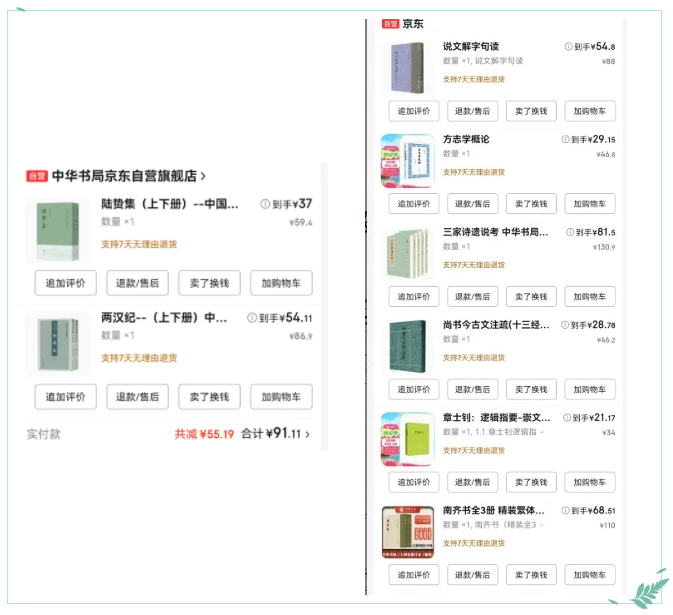Screen dimensions: 673x615
Task: Click 加购物车 for 方志学概论
Action: pyautogui.click(x=590, y=204)
